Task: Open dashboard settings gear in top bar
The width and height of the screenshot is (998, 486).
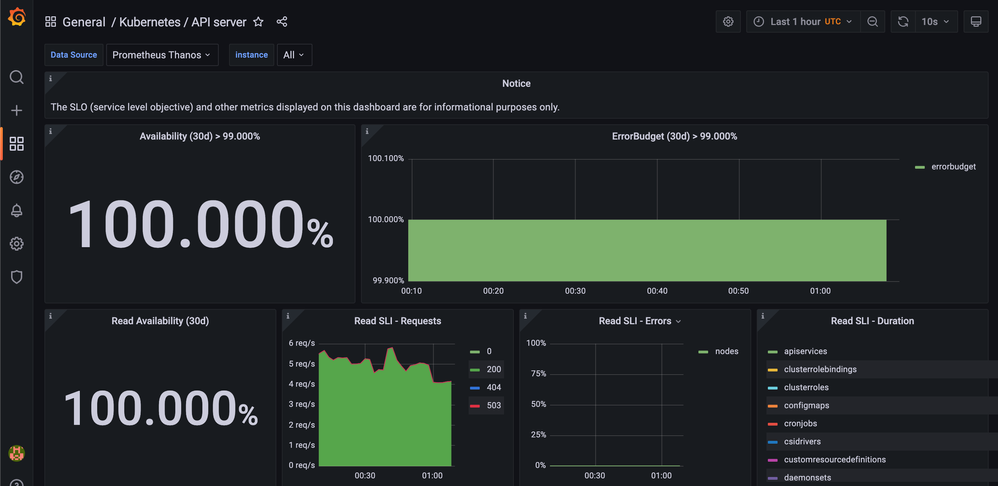Action: point(728,22)
